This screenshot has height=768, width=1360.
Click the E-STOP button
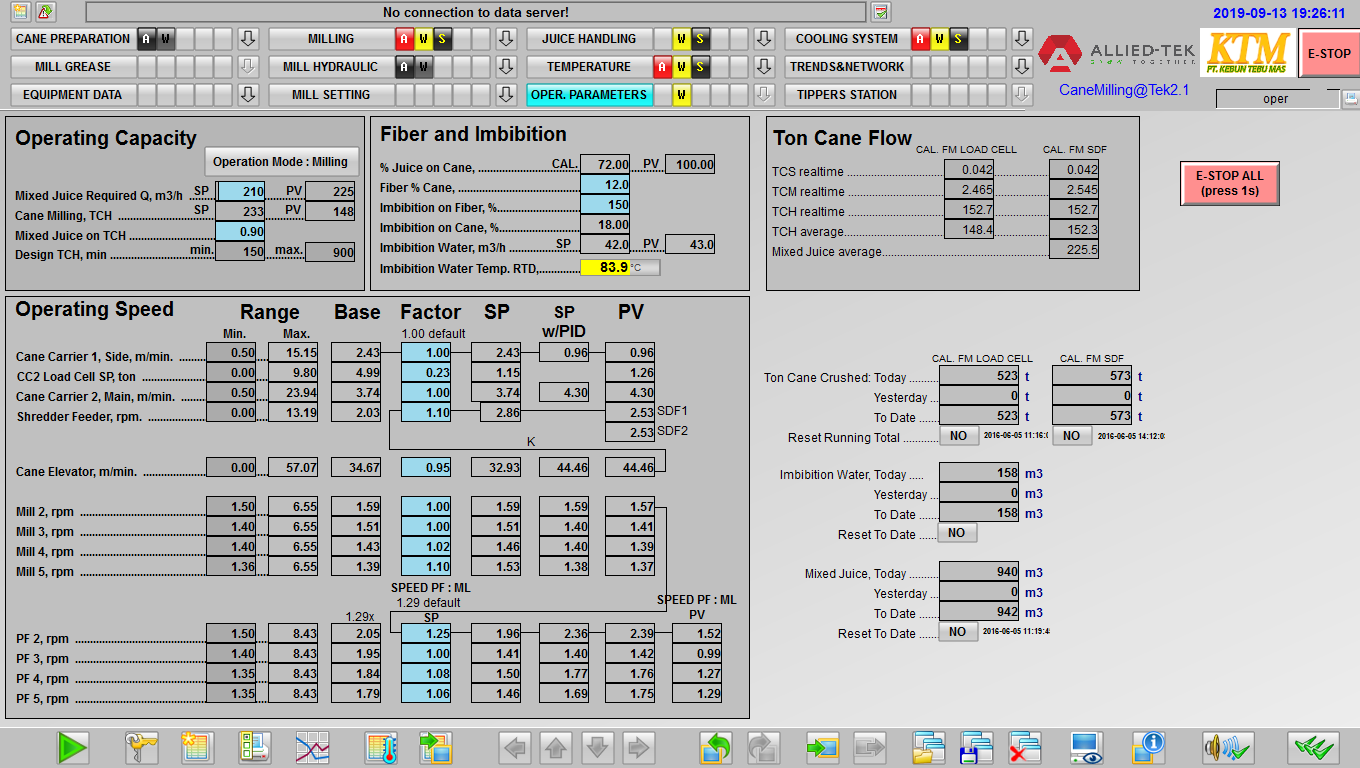1329,54
